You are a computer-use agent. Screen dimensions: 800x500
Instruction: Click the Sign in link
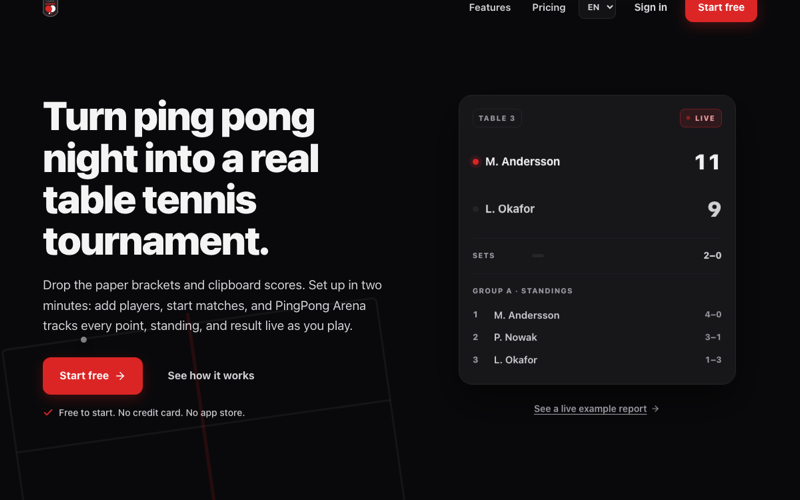tap(651, 7)
